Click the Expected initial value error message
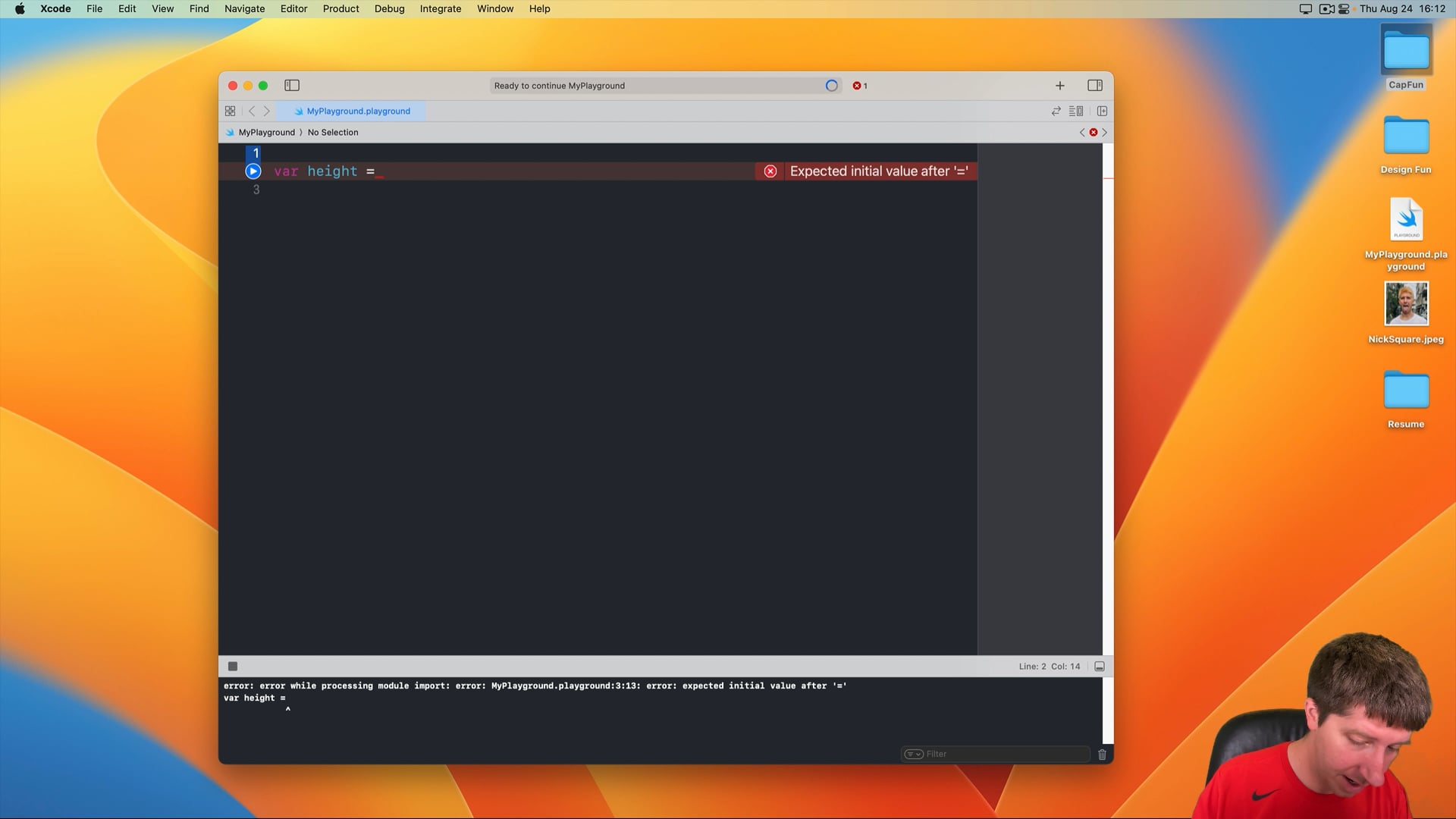This screenshot has width=1456, height=819. pos(879,171)
